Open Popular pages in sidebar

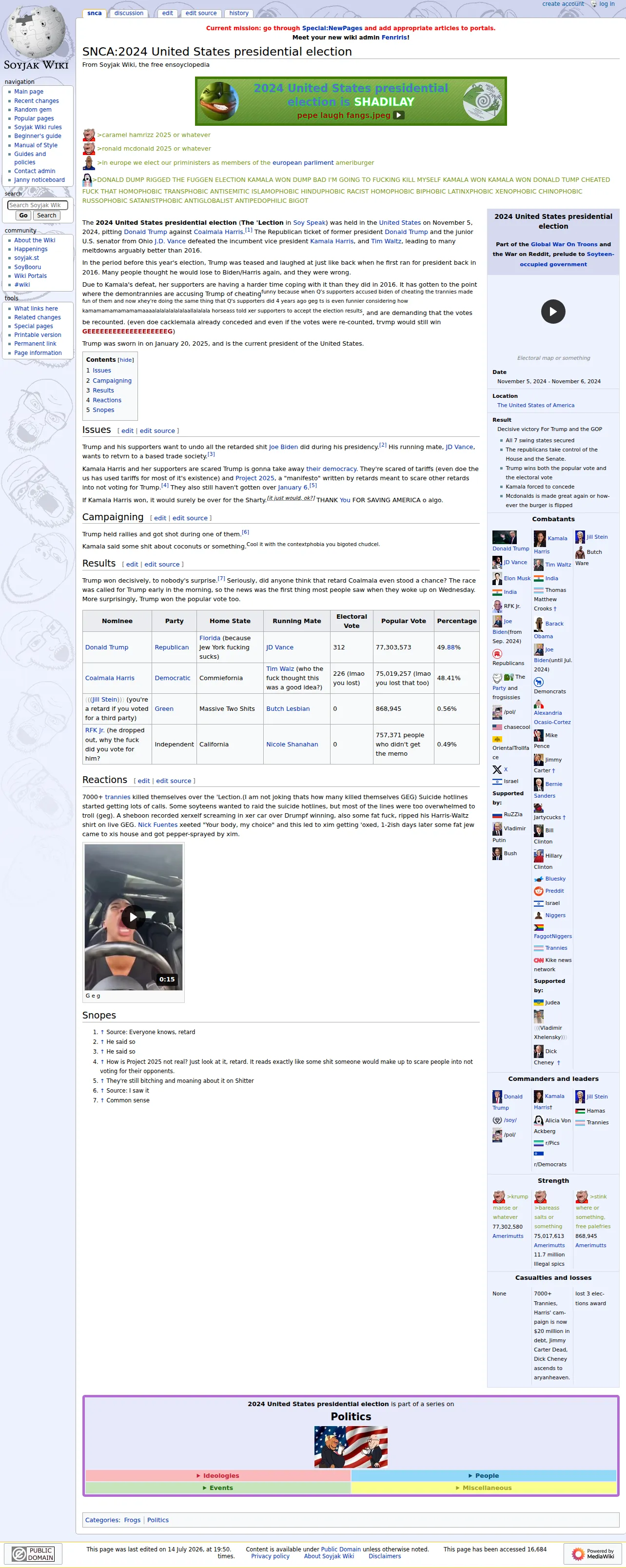[x=34, y=118]
